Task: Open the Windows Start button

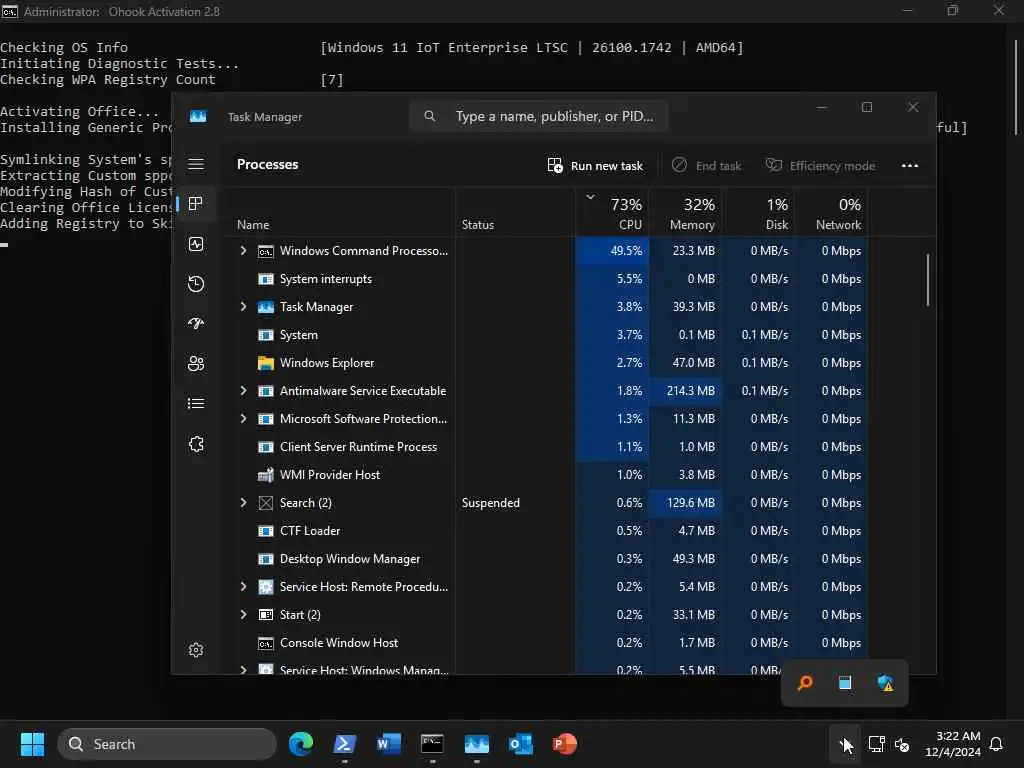Action: pos(32,744)
